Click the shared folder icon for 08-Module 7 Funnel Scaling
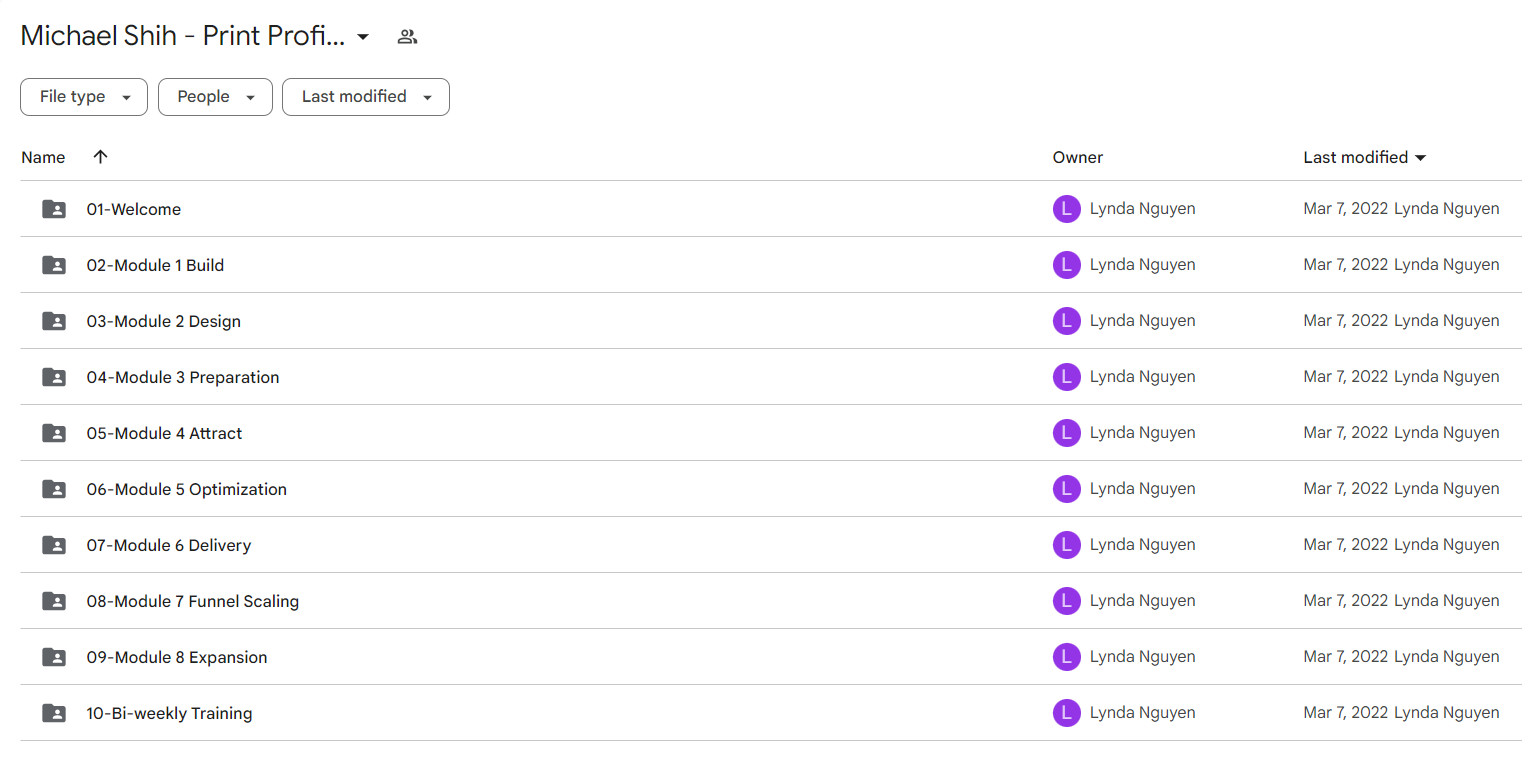This screenshot has height=768, width=1522. [54, 601]
